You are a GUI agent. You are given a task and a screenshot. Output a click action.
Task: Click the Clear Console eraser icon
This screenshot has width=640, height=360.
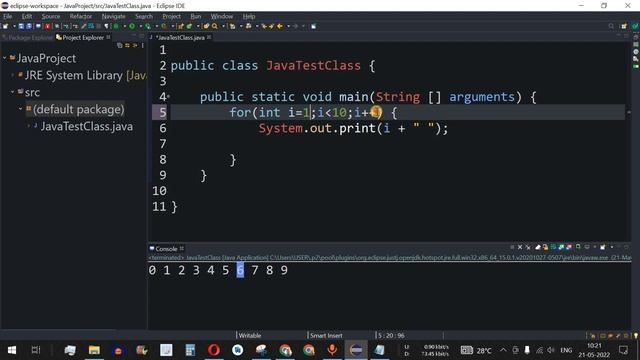538,247
